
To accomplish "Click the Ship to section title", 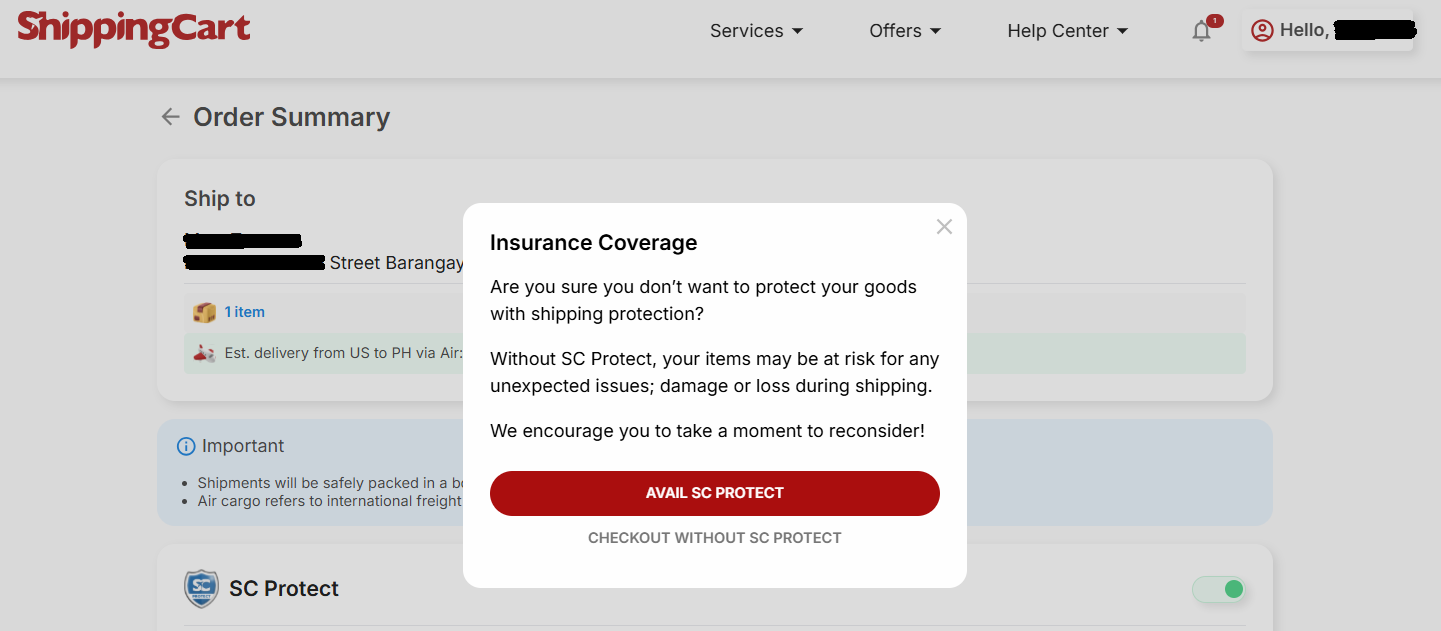I will 220,199.
